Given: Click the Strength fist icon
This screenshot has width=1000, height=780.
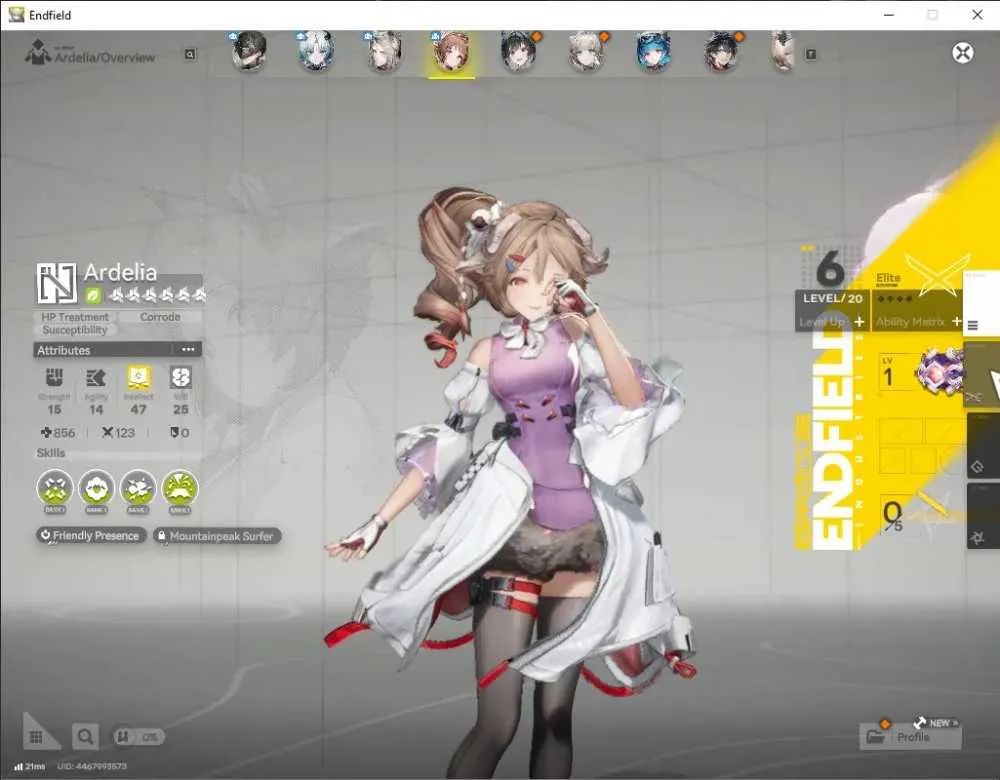Looking at the screenshot, I should coord(54,378).
